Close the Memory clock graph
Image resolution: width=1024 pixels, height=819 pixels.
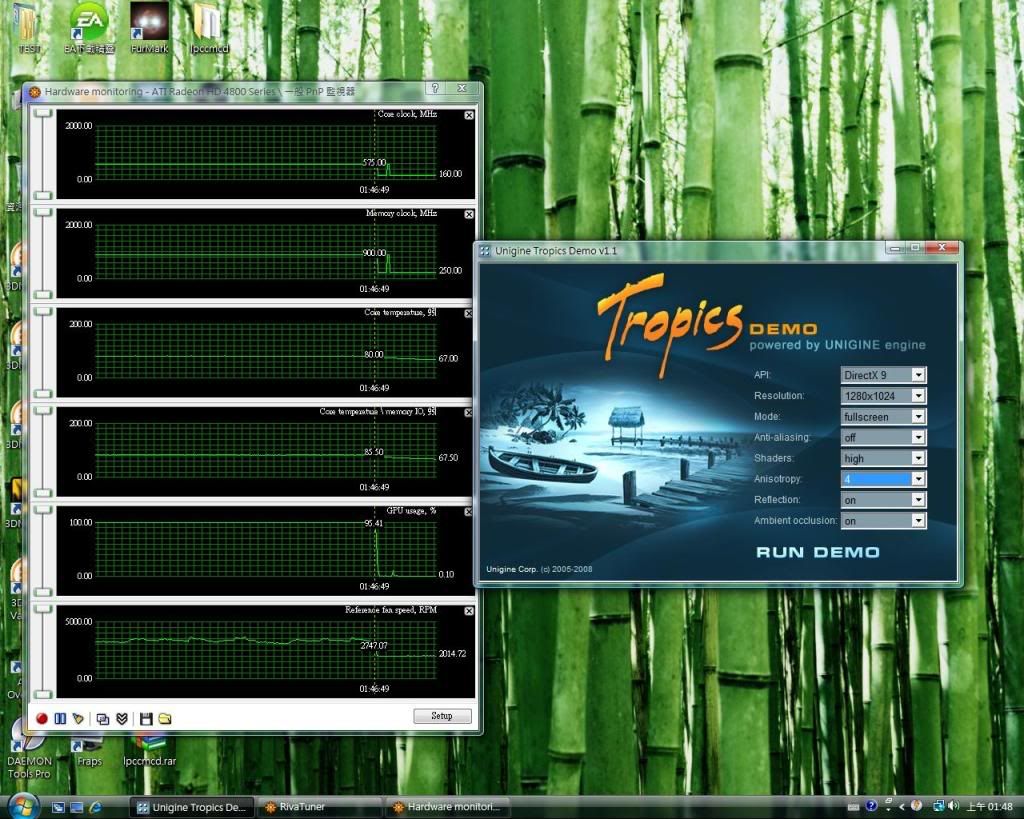pos(469,214)
